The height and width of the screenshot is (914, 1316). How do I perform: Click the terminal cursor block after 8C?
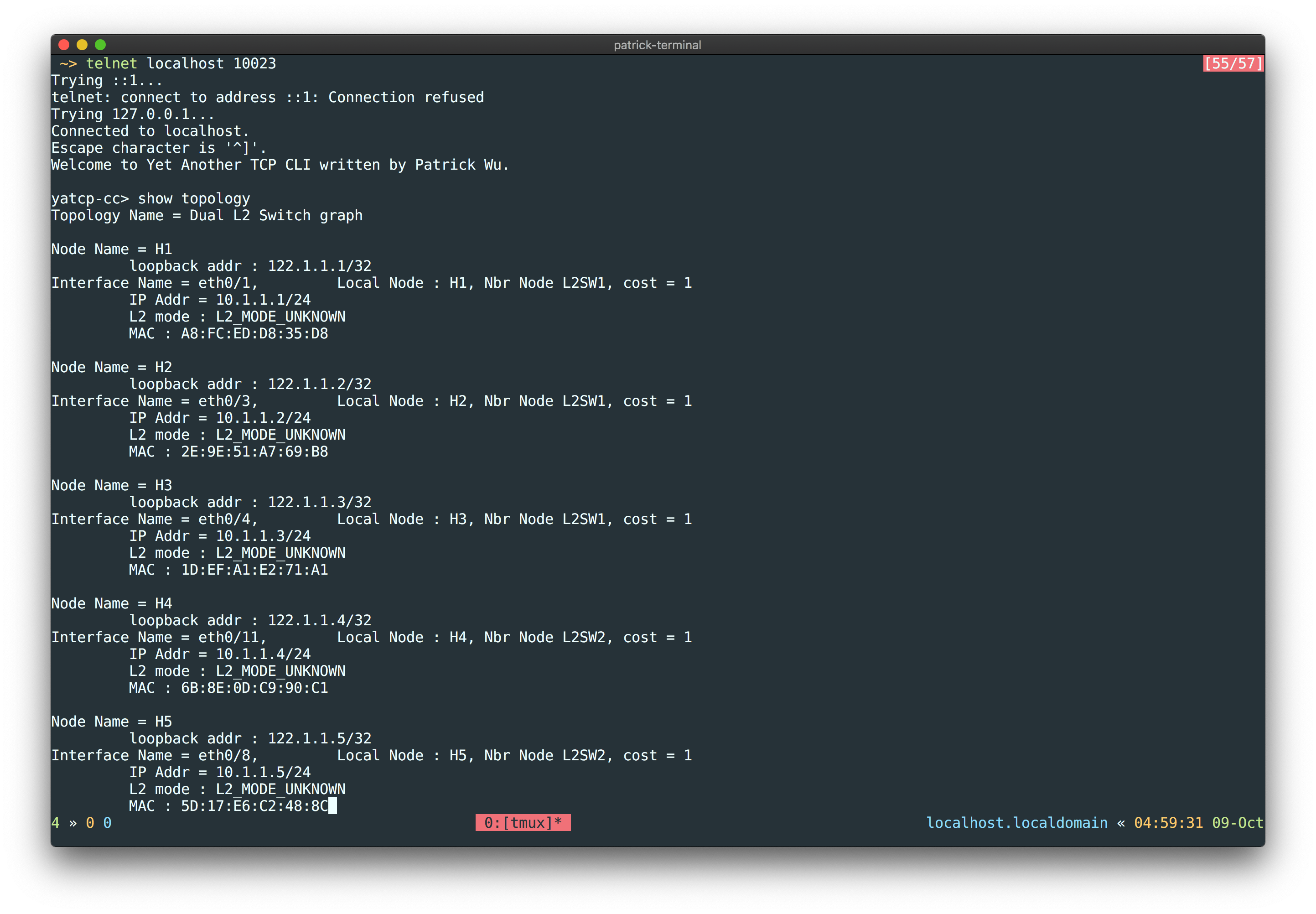click(332, 806)
